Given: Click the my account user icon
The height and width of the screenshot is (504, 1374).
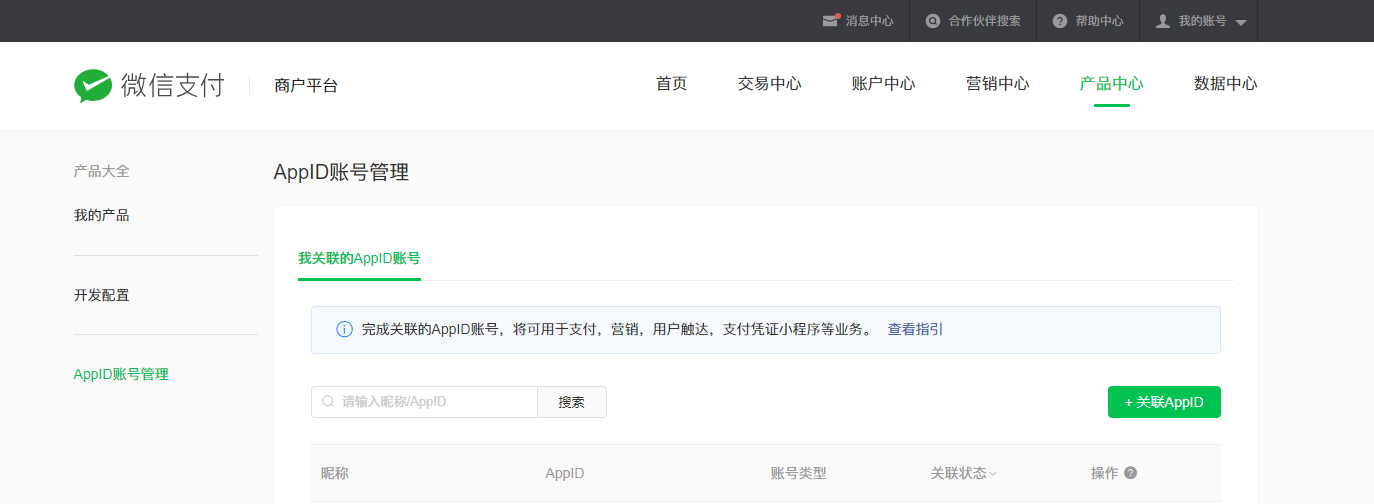Looking at the screenshot, I should (1163, 21).
